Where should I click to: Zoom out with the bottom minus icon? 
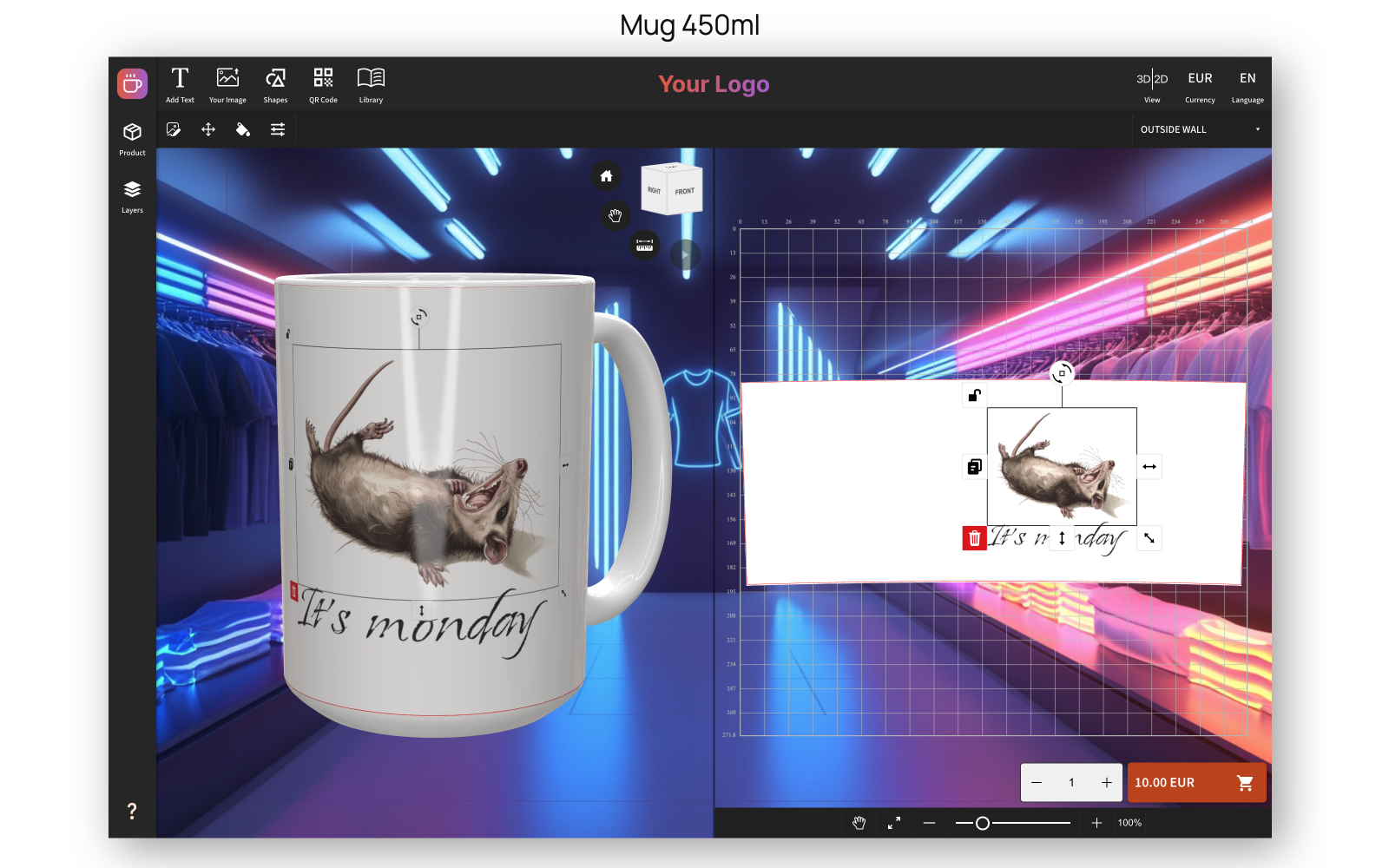[930, 823]
